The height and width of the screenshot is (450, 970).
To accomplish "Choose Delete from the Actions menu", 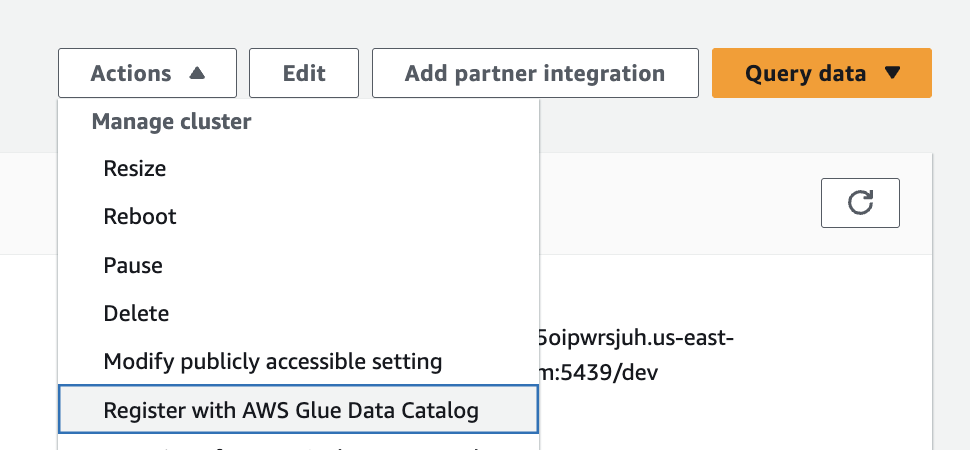I will (136, 314).
